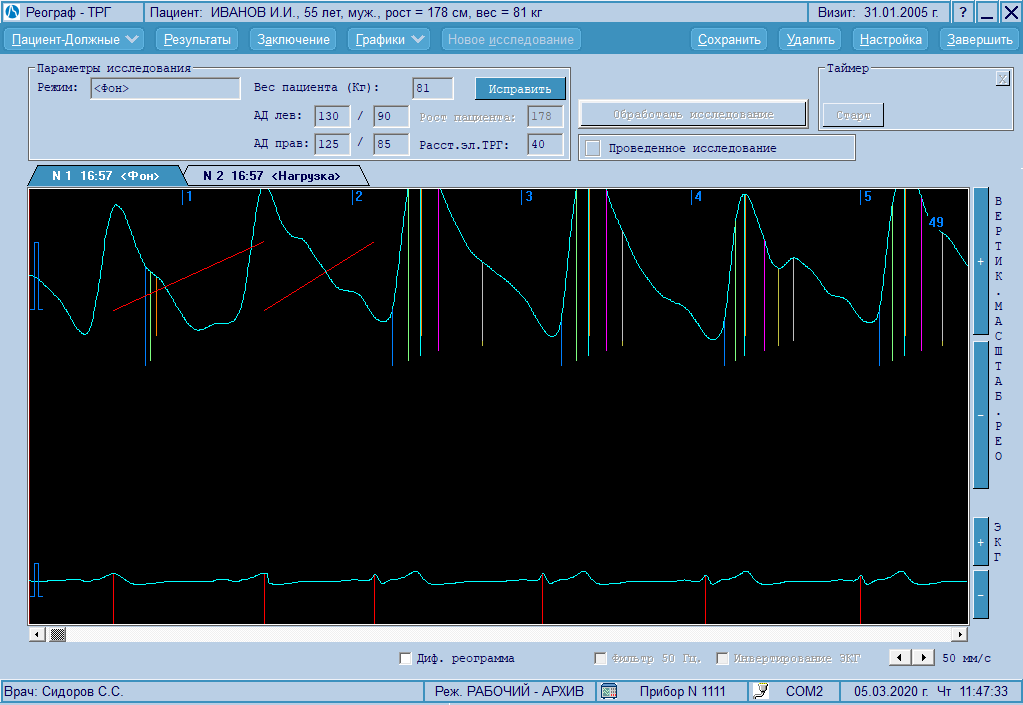Click the Удалить button
Image resolution: width=1023 pixels, height=705 pixels.
[x=810, y=39]
